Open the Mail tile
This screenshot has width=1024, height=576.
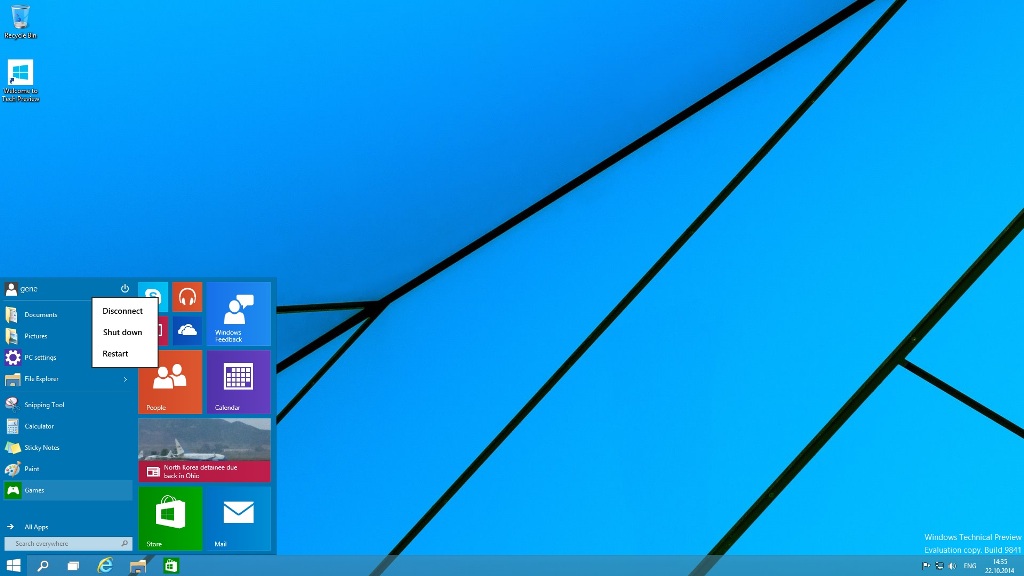coord(238,518)
